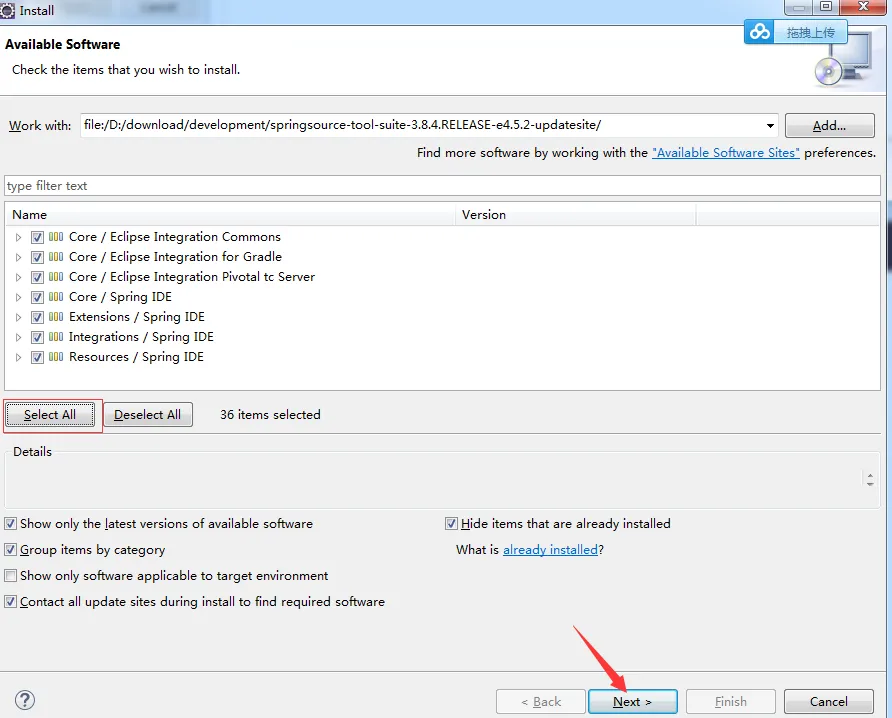The width and height of the screenshot is (892, 718).
Task: Uncheck the Extensions / Spring IDE checkbox
Action: point(37,317)
